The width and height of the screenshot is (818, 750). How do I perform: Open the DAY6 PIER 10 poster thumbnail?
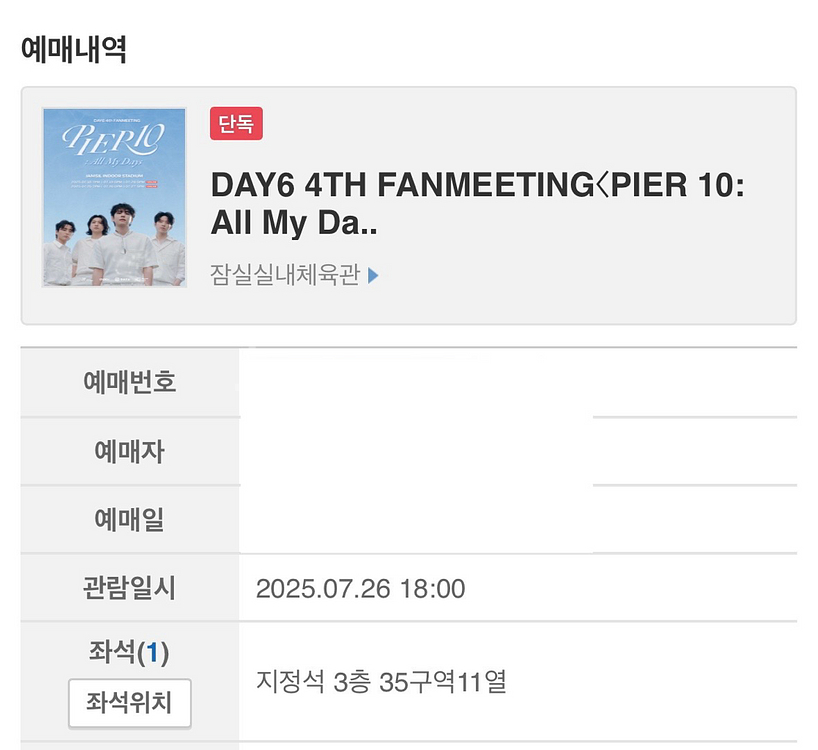click(x=114, y=198)
